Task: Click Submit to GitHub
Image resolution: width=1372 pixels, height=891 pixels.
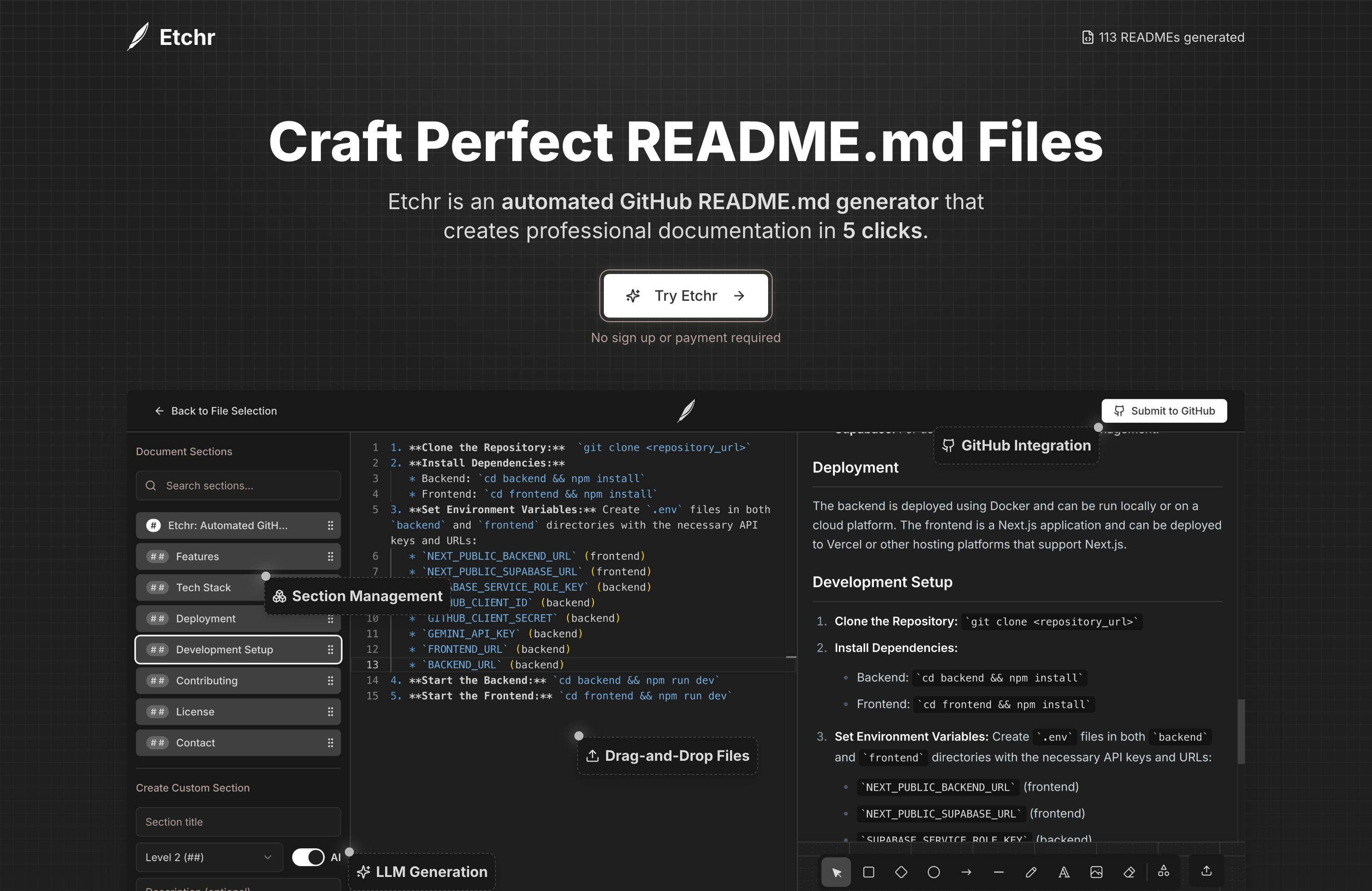Action: 1164,411
